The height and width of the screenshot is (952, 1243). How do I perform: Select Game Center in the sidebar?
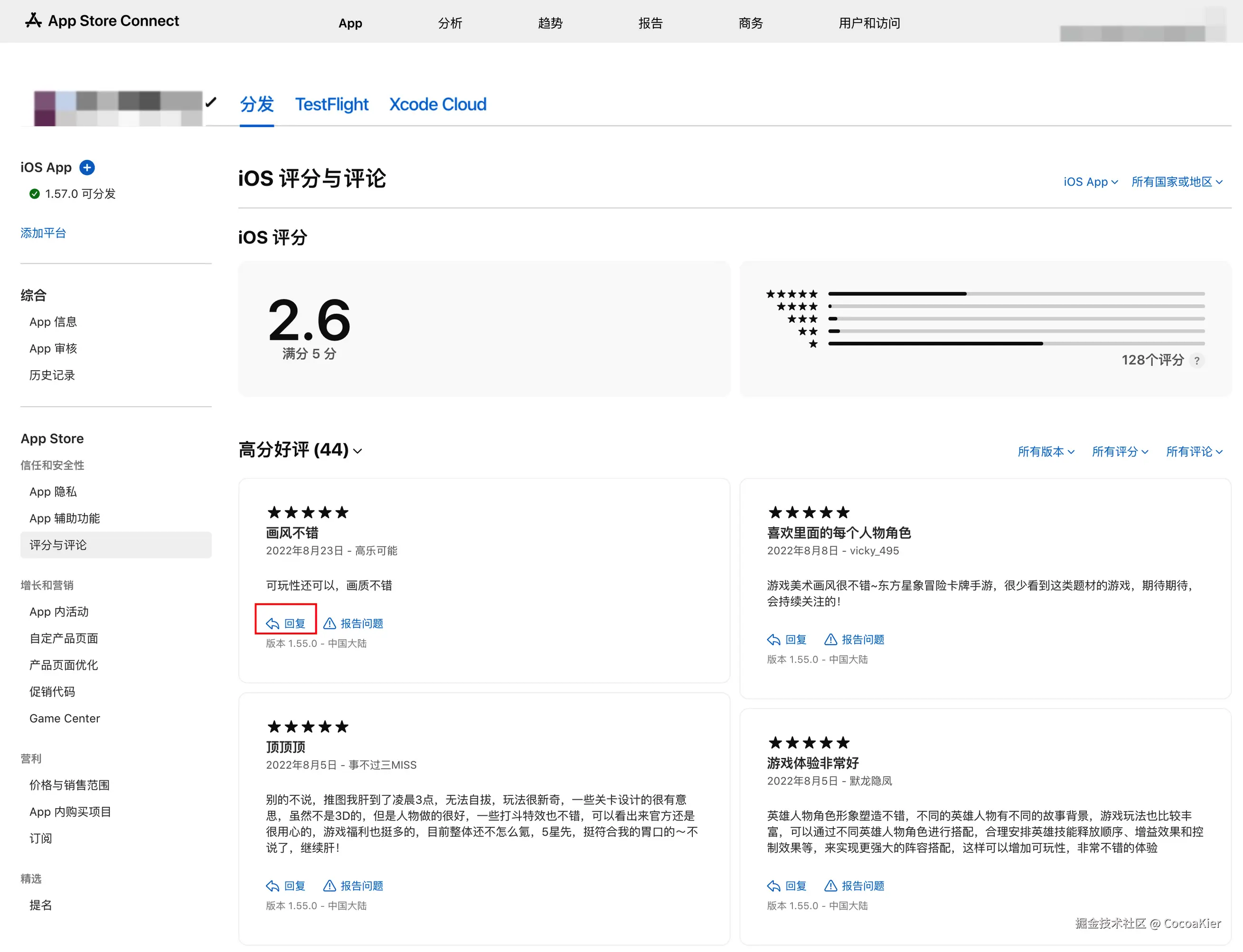coord(65,718)
